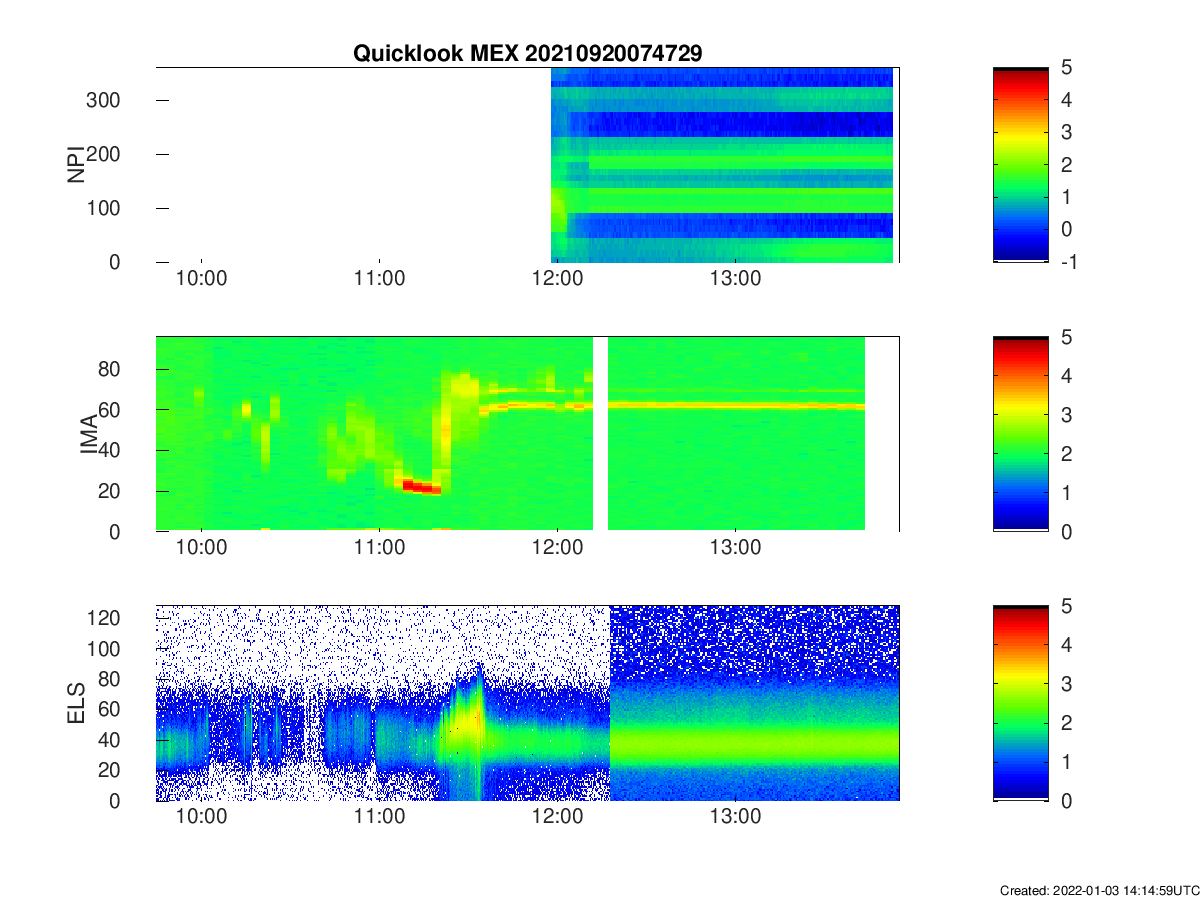Click the 13:00 label under the NPI plot
Screen dimensions: 1200x900
click(735, 279)
